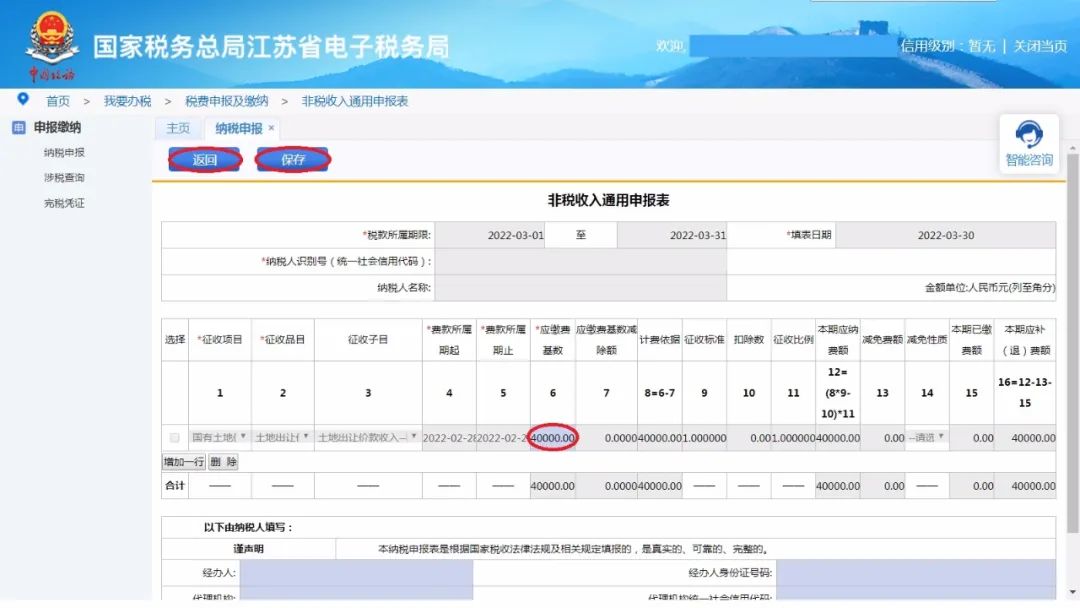Click the 申报缴纳 sidebar menu icon
This screenshot has width=1080, height=608.
tap(19, 127)
